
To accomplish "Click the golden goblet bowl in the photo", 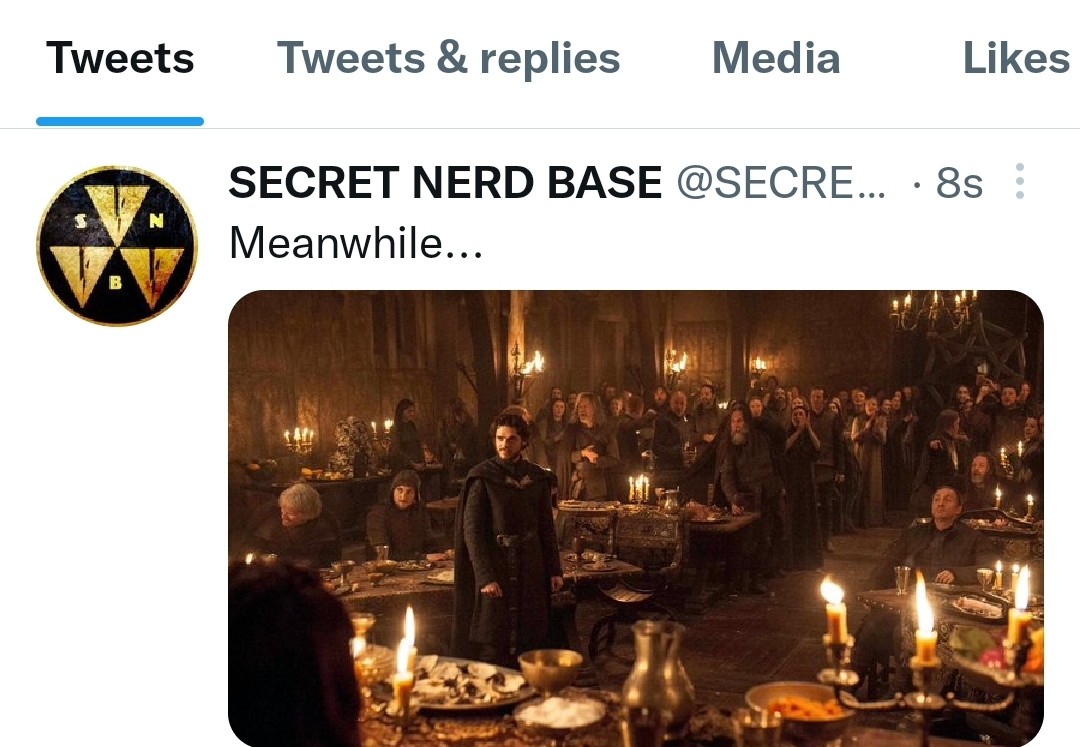I will pos(550,668).
